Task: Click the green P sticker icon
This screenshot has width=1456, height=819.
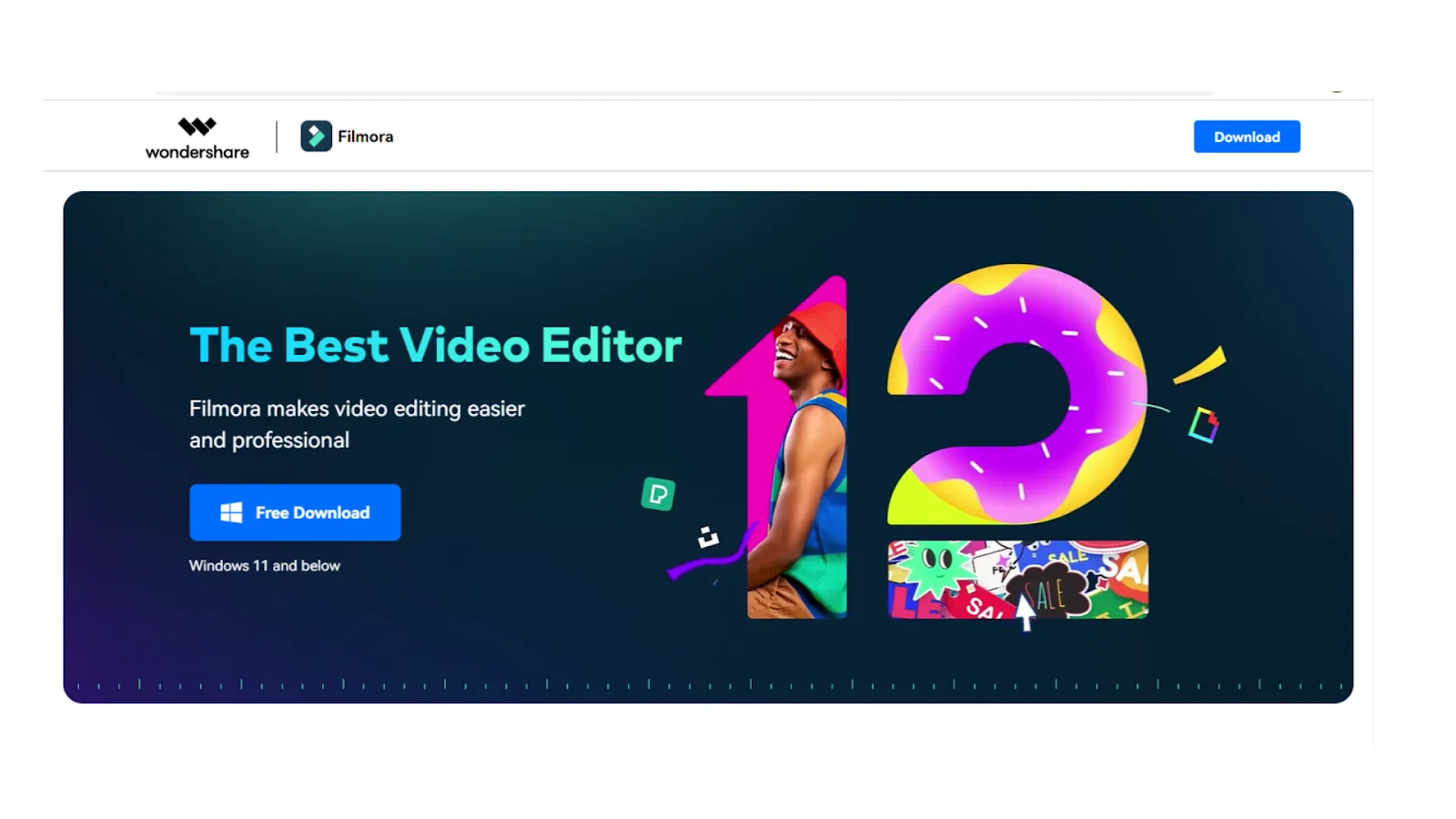Action: pos(658,494)
